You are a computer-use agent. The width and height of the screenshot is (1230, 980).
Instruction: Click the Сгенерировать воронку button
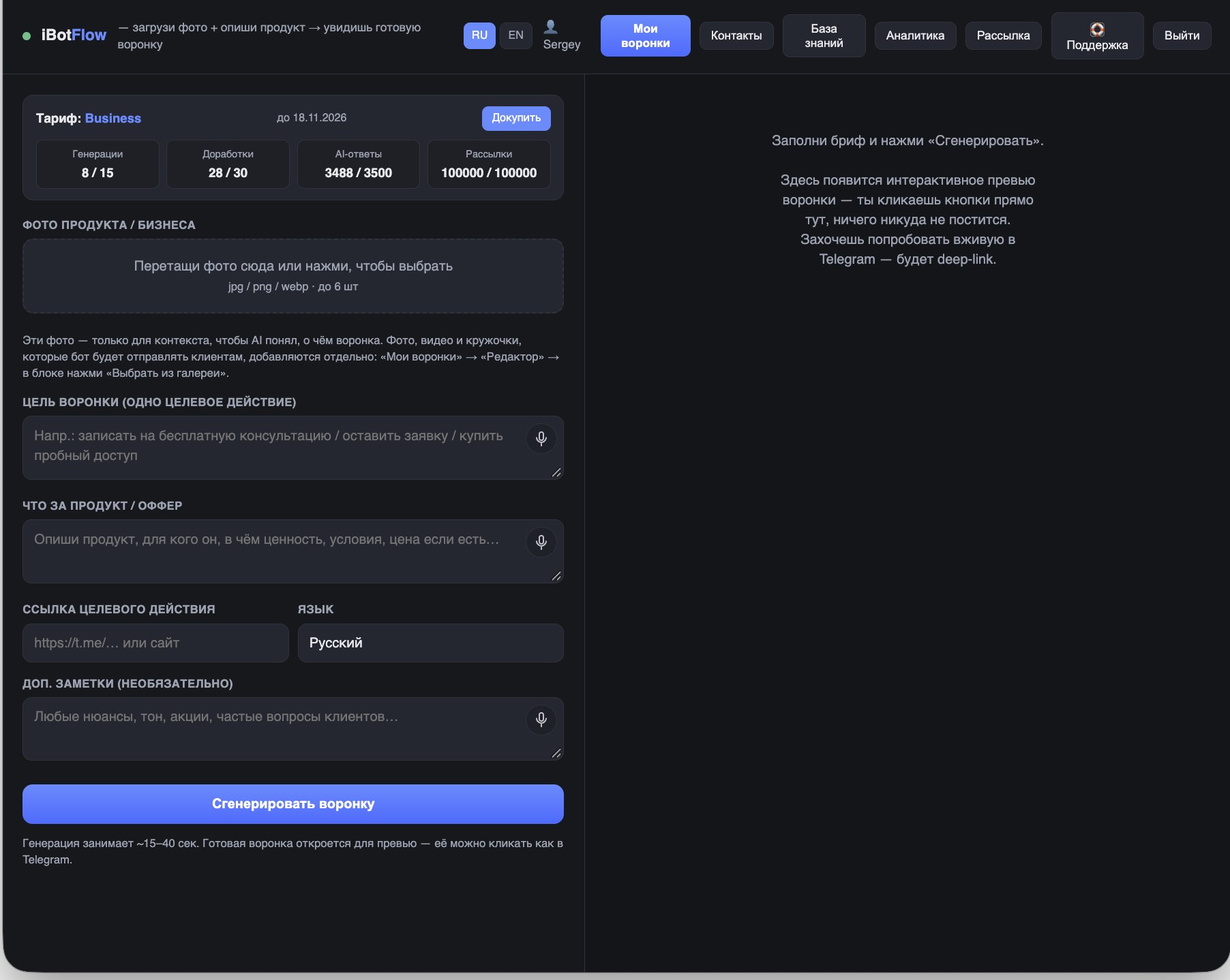pos(293,803)
